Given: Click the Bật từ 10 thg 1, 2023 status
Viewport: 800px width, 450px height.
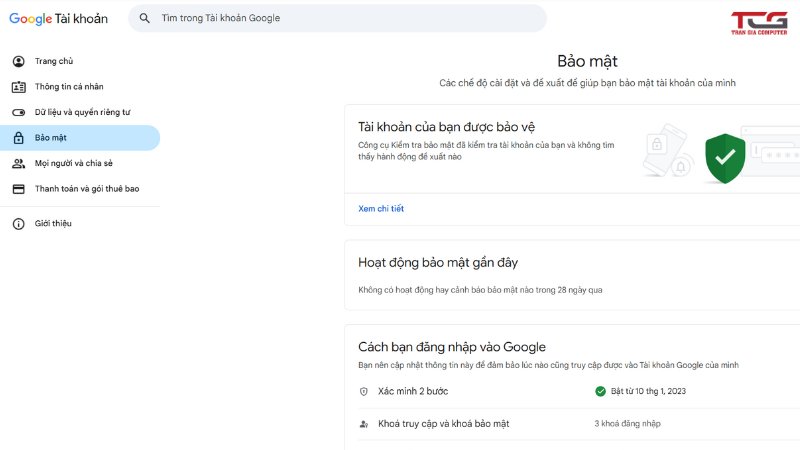Looking at the screenshot, I should 648,391.
